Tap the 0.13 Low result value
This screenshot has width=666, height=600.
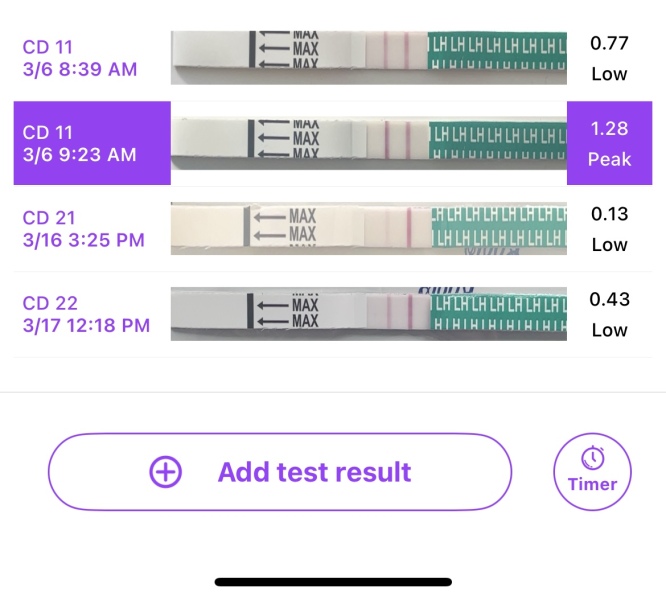(608, 229)
